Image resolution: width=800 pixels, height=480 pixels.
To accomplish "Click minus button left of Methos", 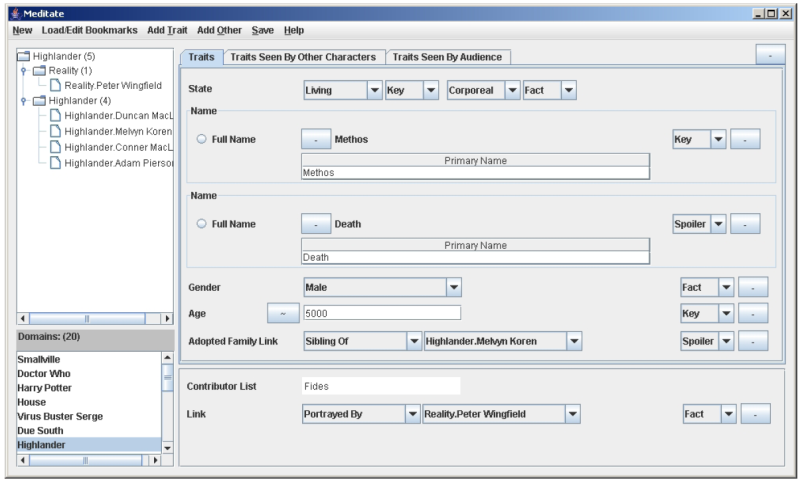I will (x=316, y=139).
